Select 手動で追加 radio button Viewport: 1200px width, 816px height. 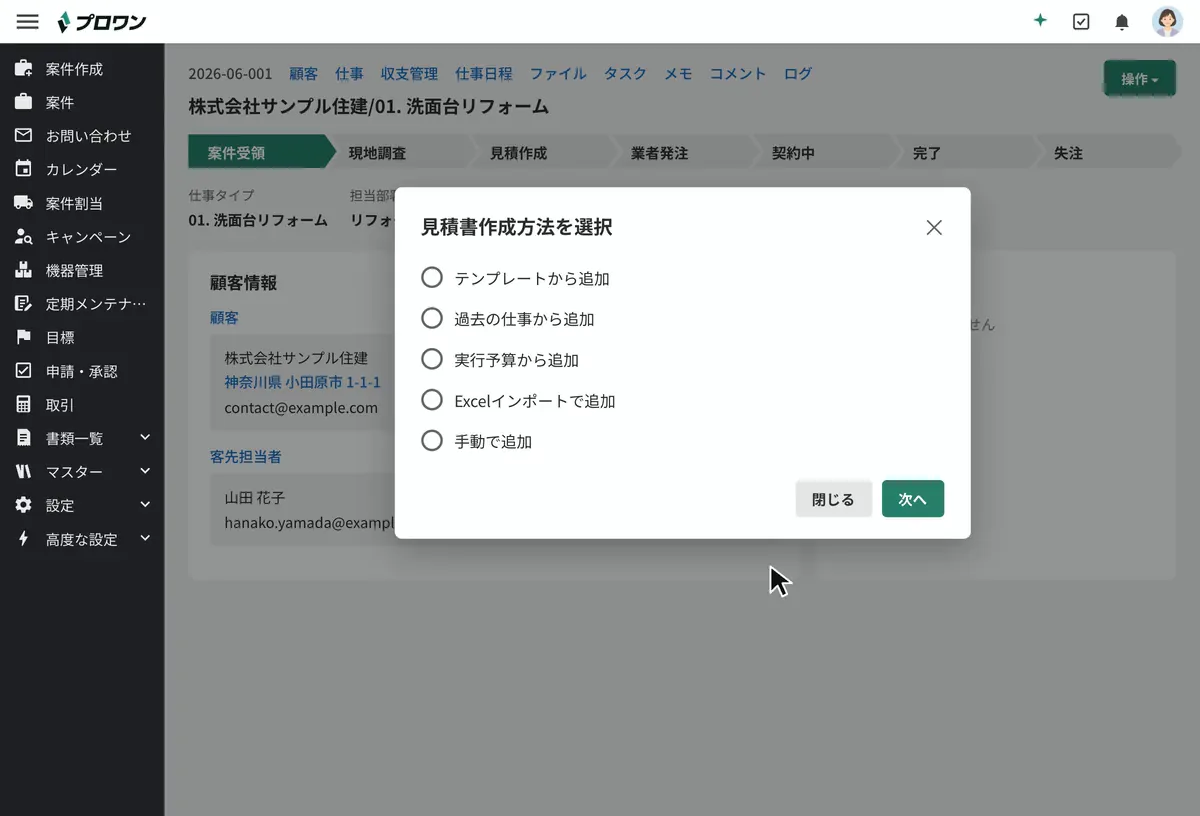[x=432, y=440]
